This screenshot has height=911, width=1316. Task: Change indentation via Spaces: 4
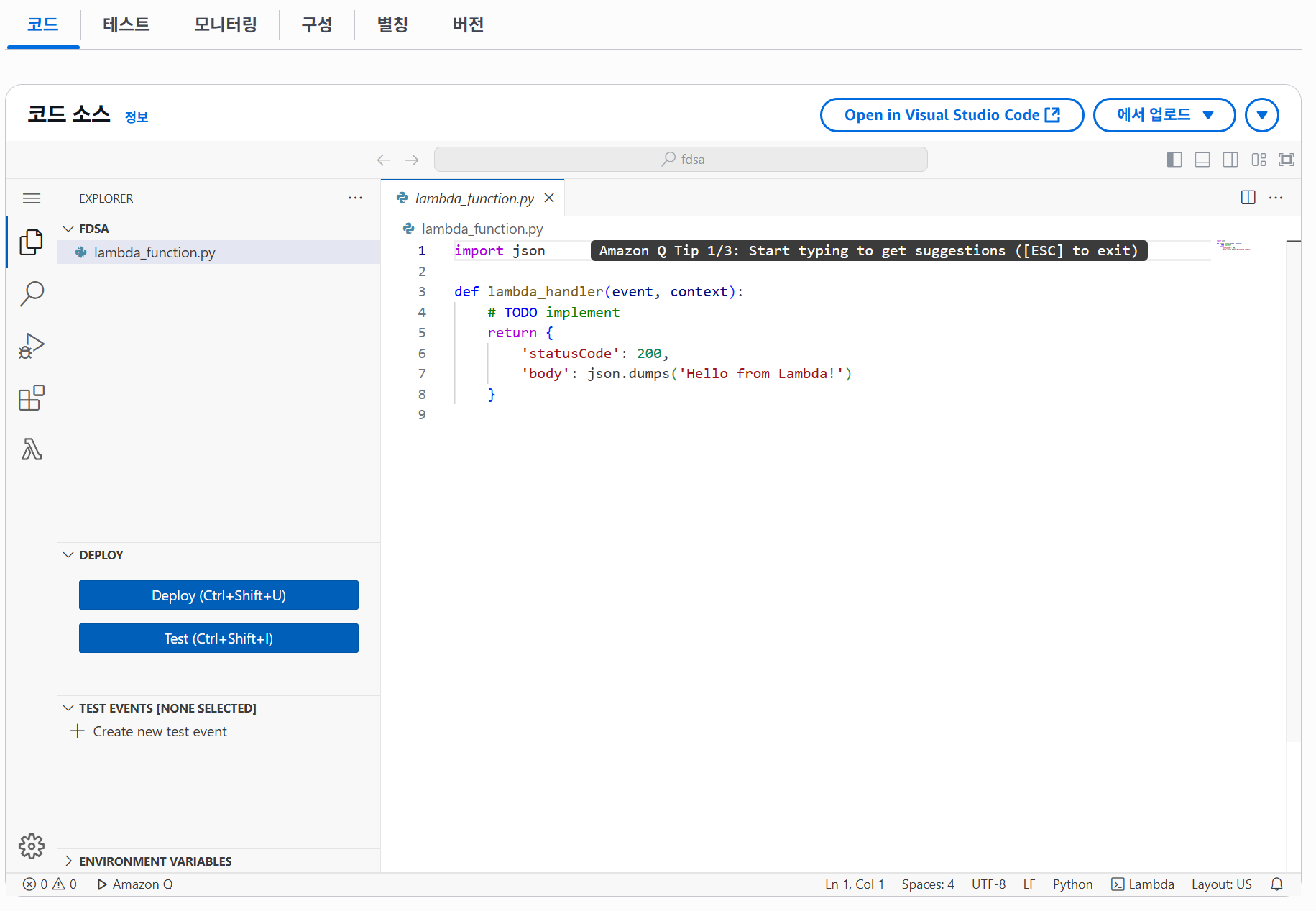point(928,884)
